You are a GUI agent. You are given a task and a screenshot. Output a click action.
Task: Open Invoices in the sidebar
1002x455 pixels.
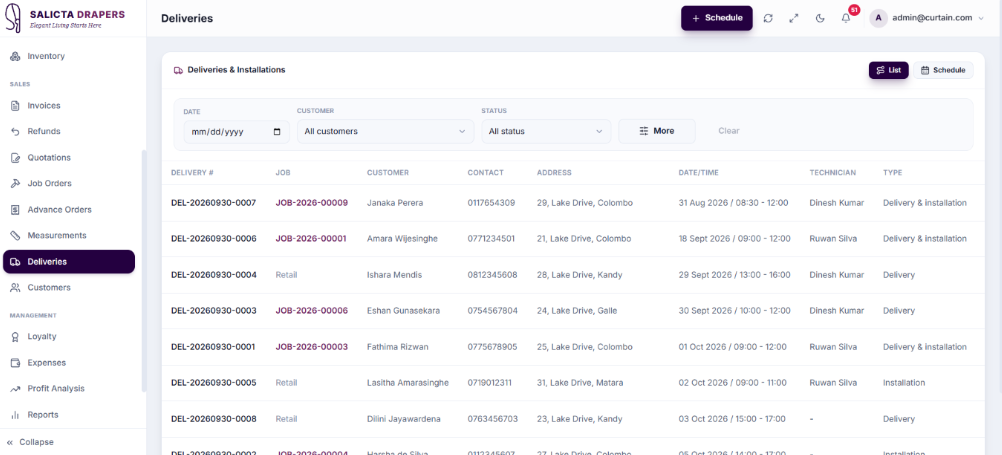pos(69,105)
